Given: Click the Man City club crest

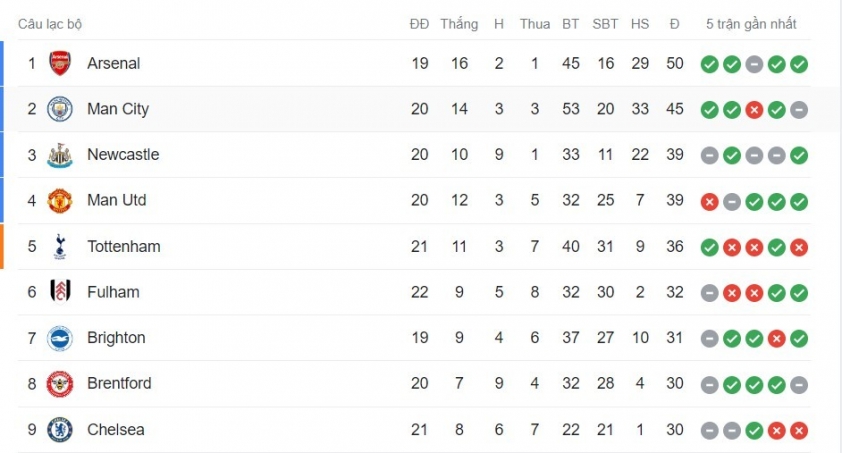Looking at the screenshot, I should pyautogui.click(x=60, y=109).
